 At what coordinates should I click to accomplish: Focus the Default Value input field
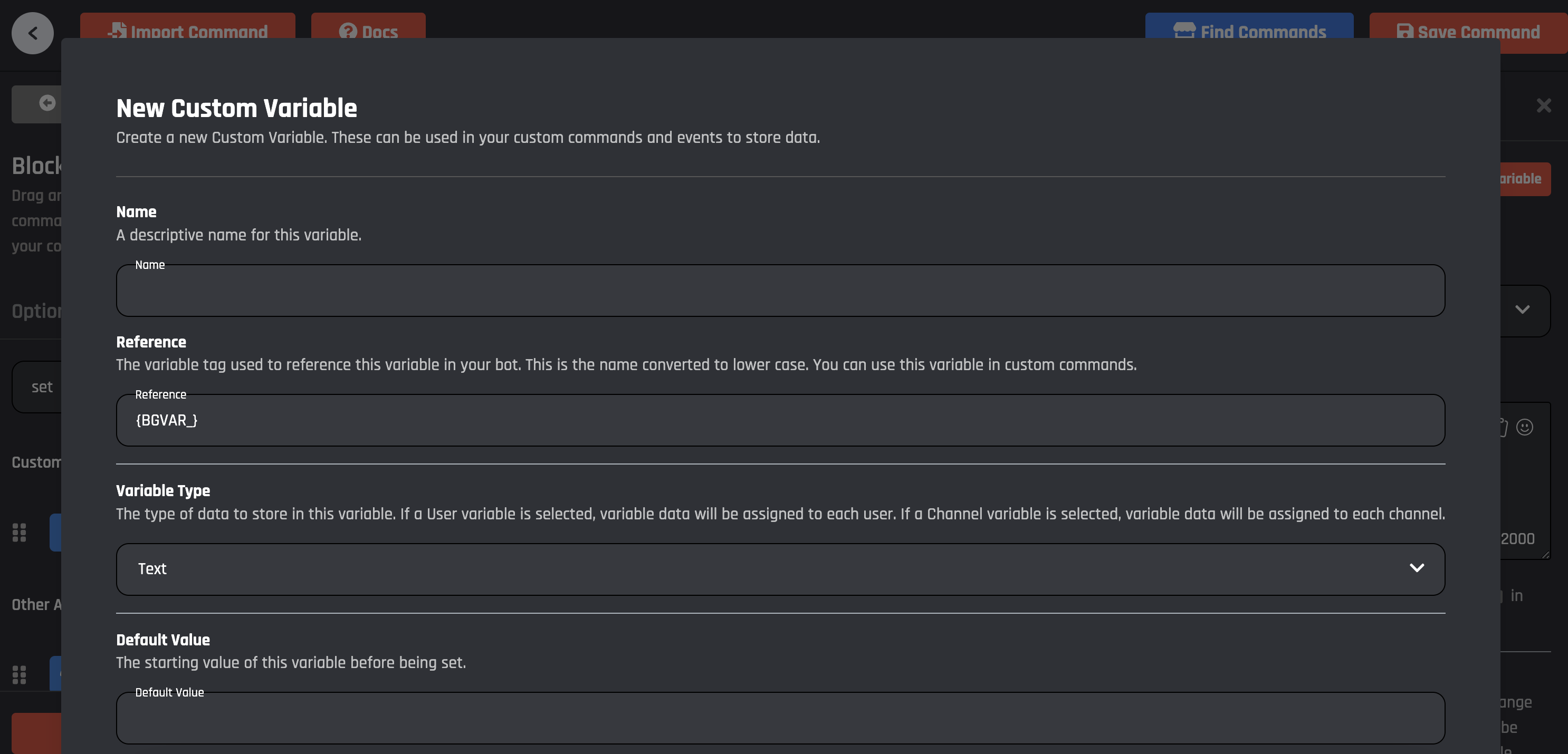(780, 719)
